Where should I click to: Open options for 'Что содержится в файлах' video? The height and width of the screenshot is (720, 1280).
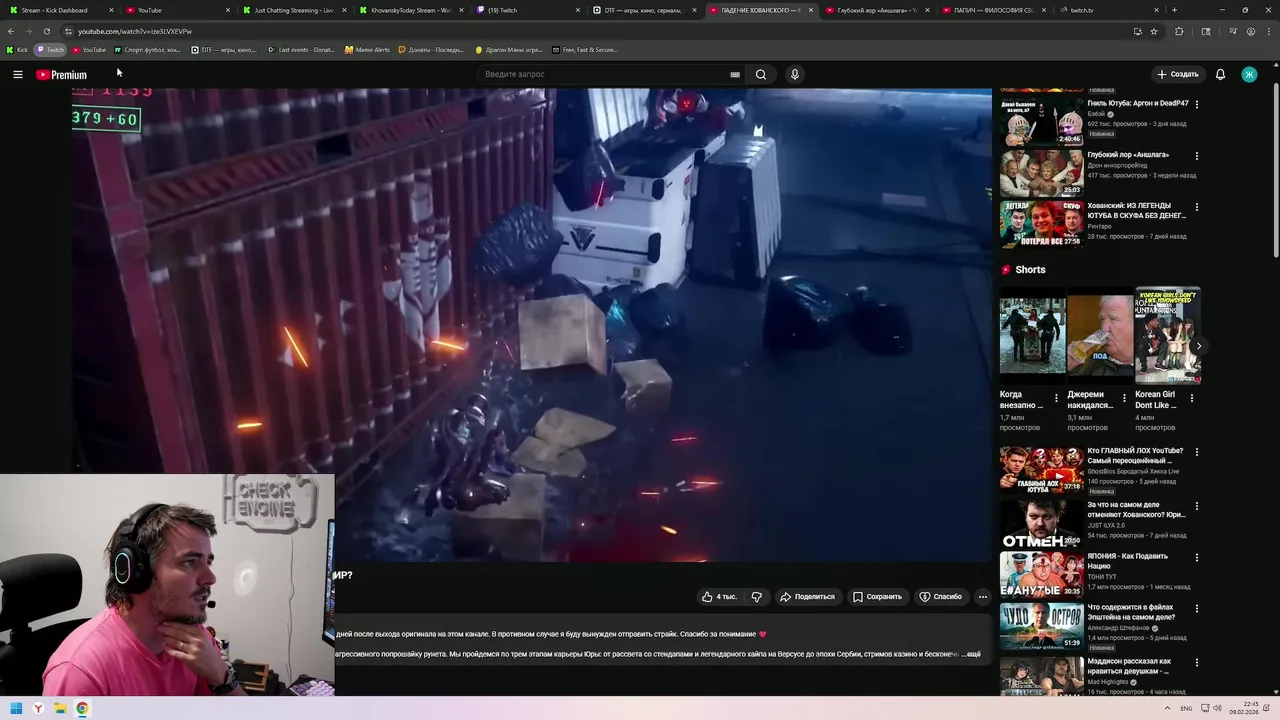pyautogui.click(x=1197, y=608)
